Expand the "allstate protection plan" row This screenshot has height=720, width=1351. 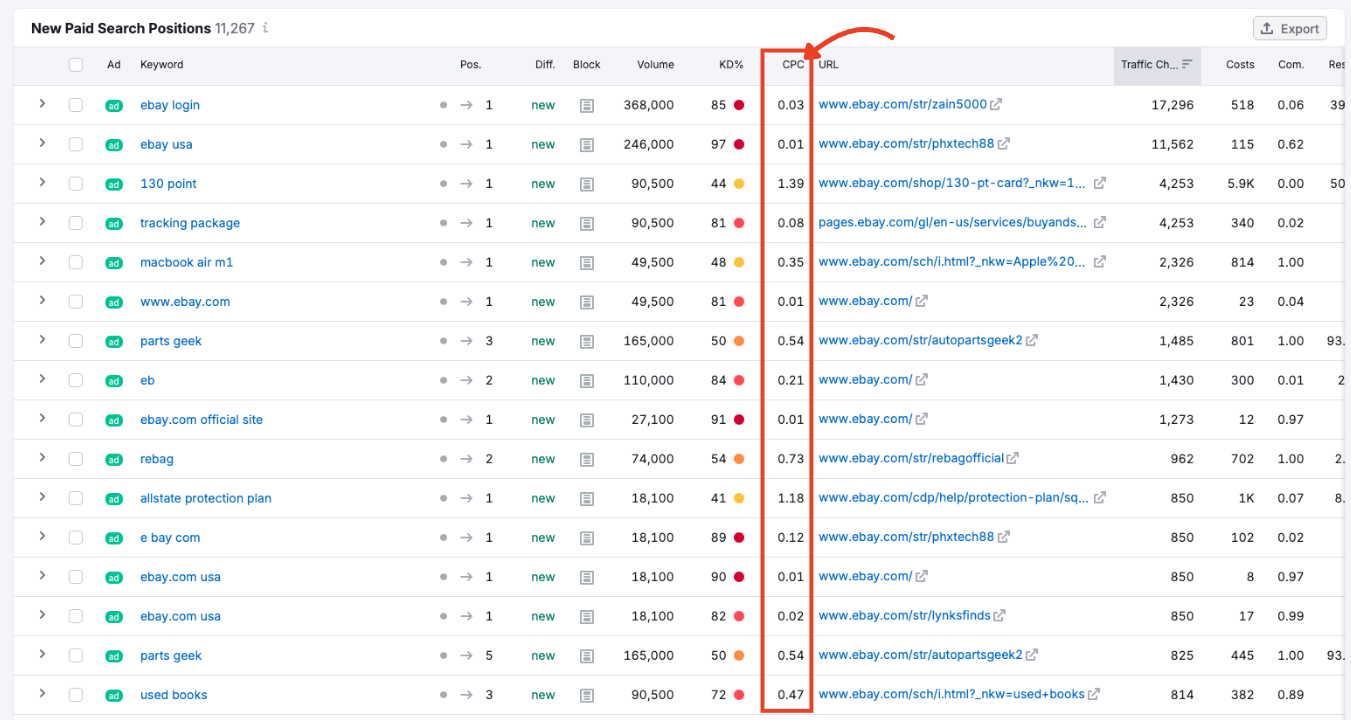tap(42, 497)
